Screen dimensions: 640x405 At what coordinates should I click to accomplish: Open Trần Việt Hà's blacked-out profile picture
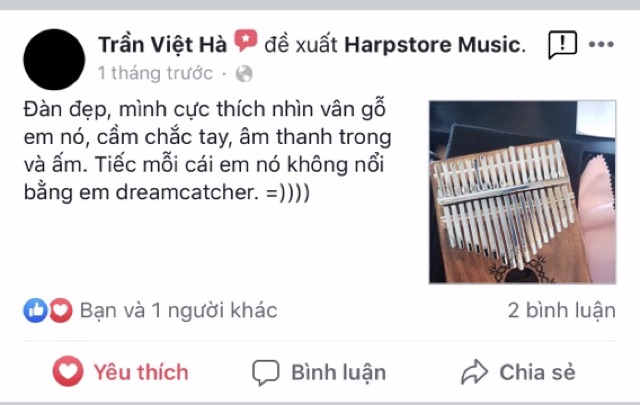point(54,60)
